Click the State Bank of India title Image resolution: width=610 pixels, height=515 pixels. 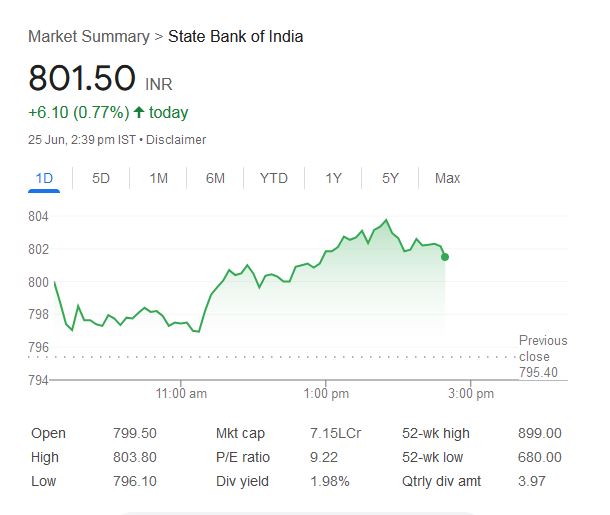tap(235, 37)
